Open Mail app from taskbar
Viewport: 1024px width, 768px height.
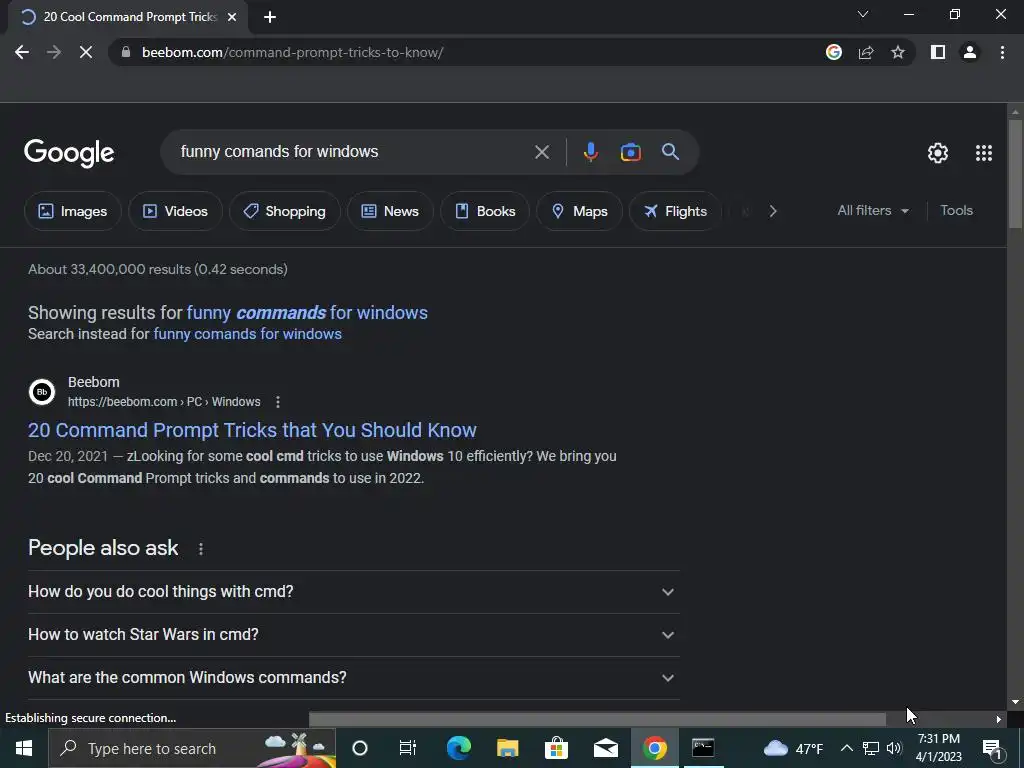[605, 748]
